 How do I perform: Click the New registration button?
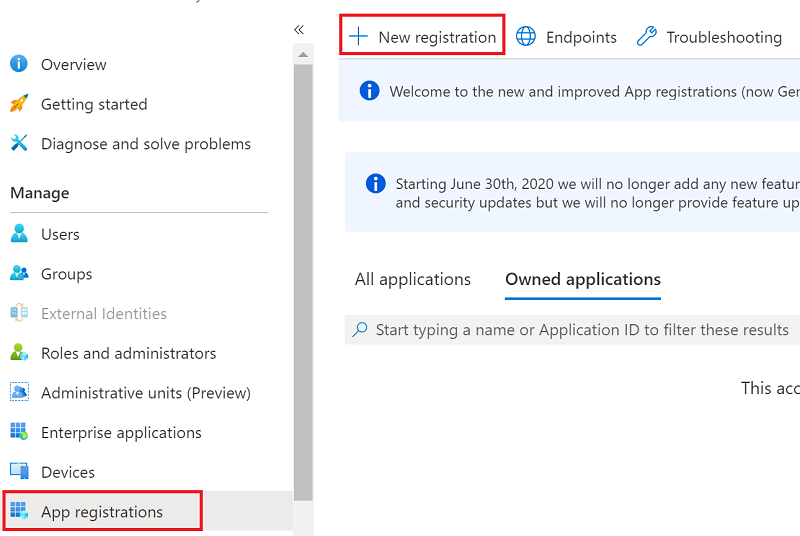tap(422, 37)
